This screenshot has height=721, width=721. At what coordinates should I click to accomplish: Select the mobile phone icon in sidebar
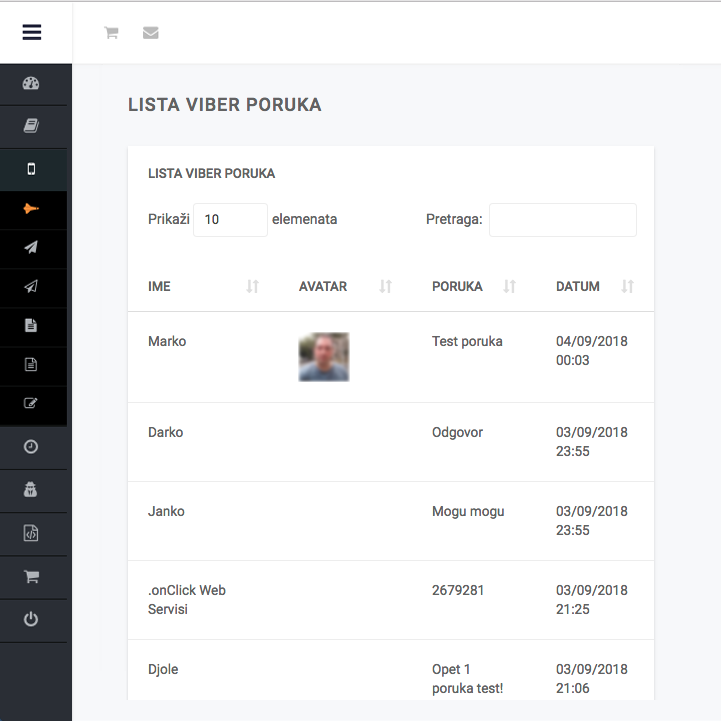tap(31, 169)
